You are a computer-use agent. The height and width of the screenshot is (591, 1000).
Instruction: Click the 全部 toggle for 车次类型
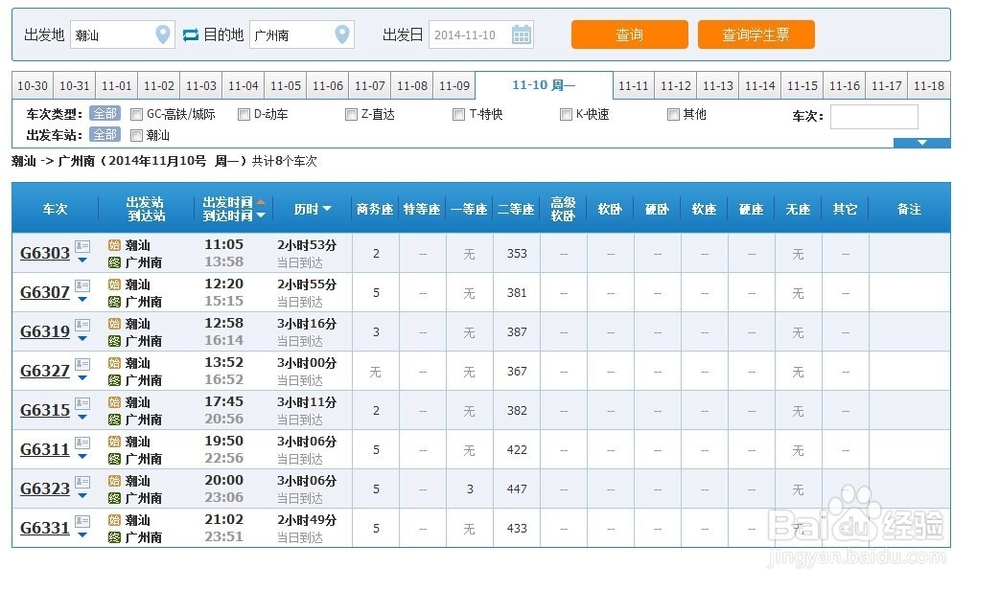(x=104, y=114)
